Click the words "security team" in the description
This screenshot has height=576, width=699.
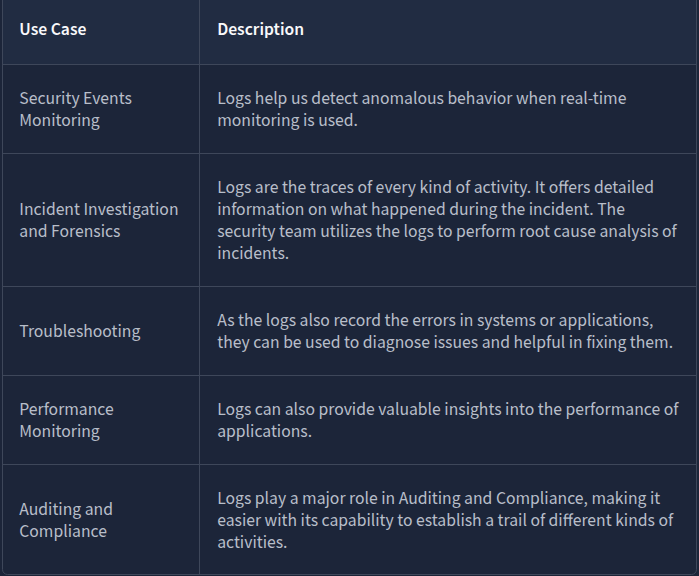pyautogui.click(x=266, y=231)
